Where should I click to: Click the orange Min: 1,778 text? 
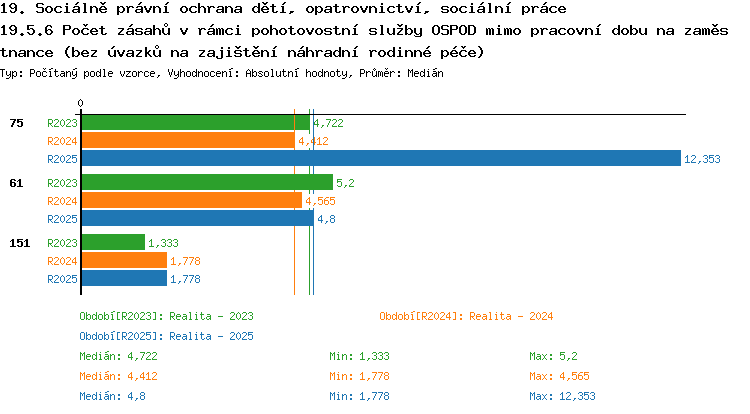click(x=359, y=376)
